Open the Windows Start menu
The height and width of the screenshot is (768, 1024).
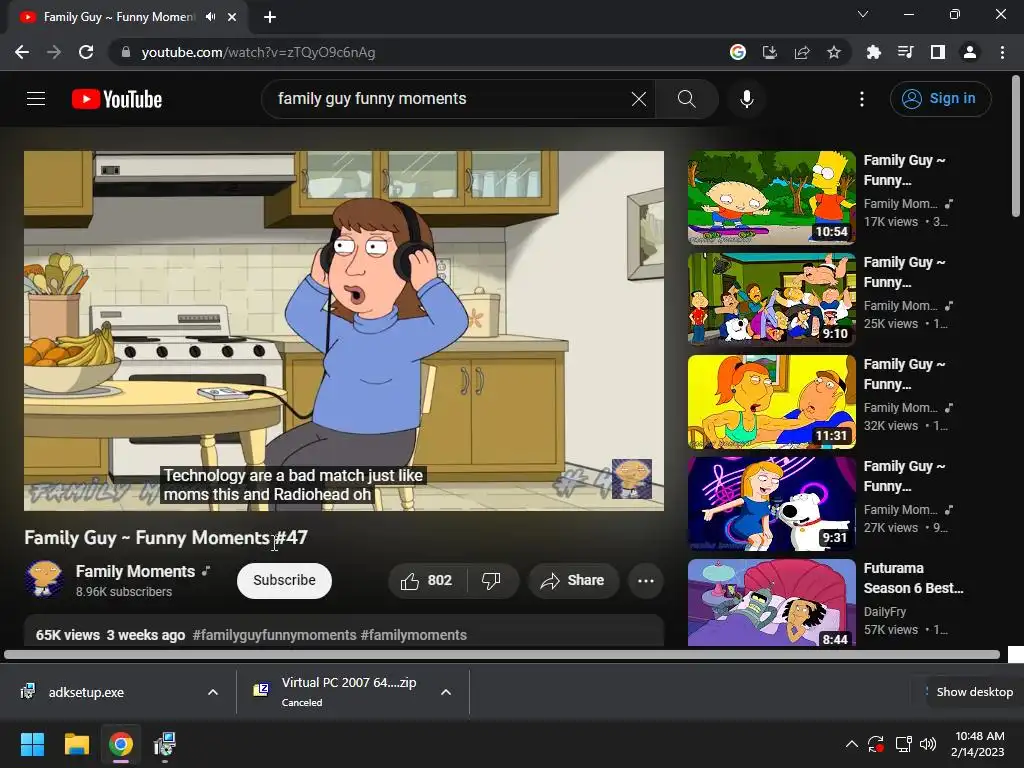tap(32, 744)
